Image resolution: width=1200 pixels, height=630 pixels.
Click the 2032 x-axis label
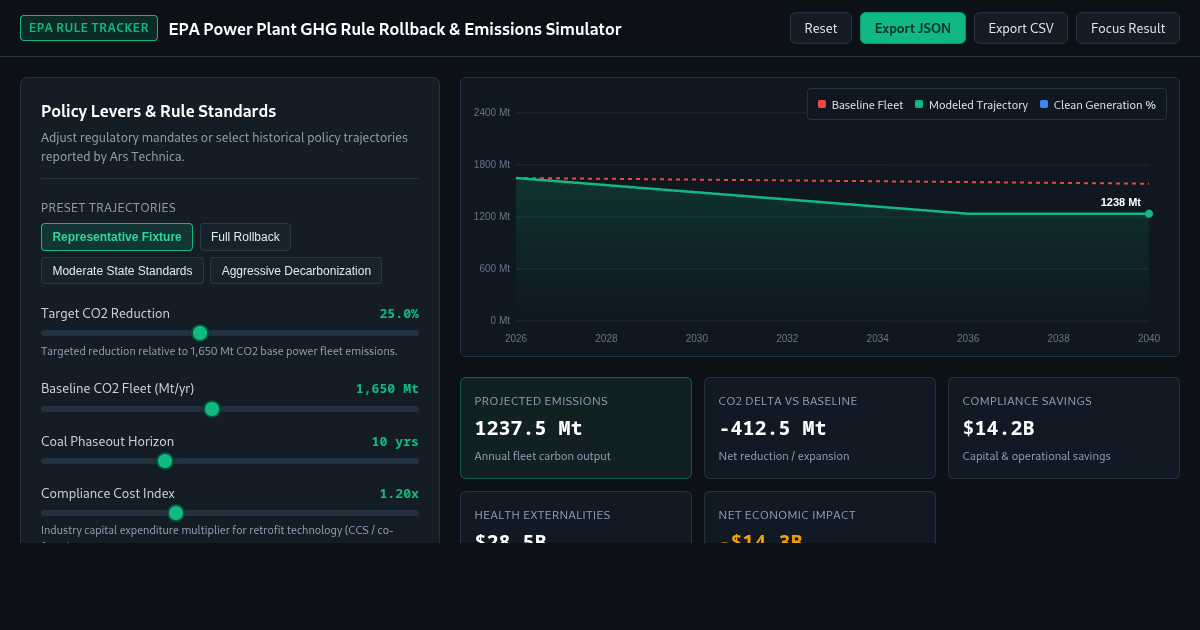787,338
